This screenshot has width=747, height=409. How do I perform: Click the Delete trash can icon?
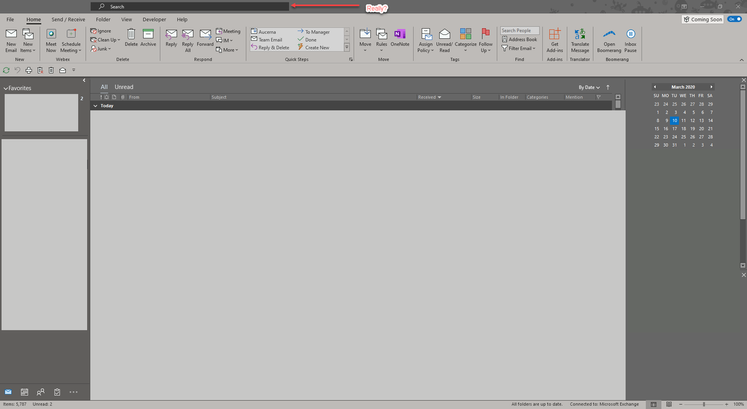131,38
